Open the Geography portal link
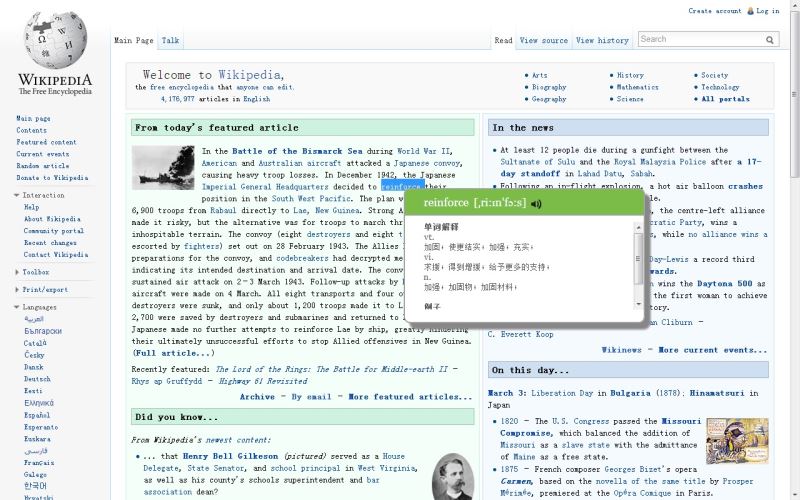 coord(549,99)
